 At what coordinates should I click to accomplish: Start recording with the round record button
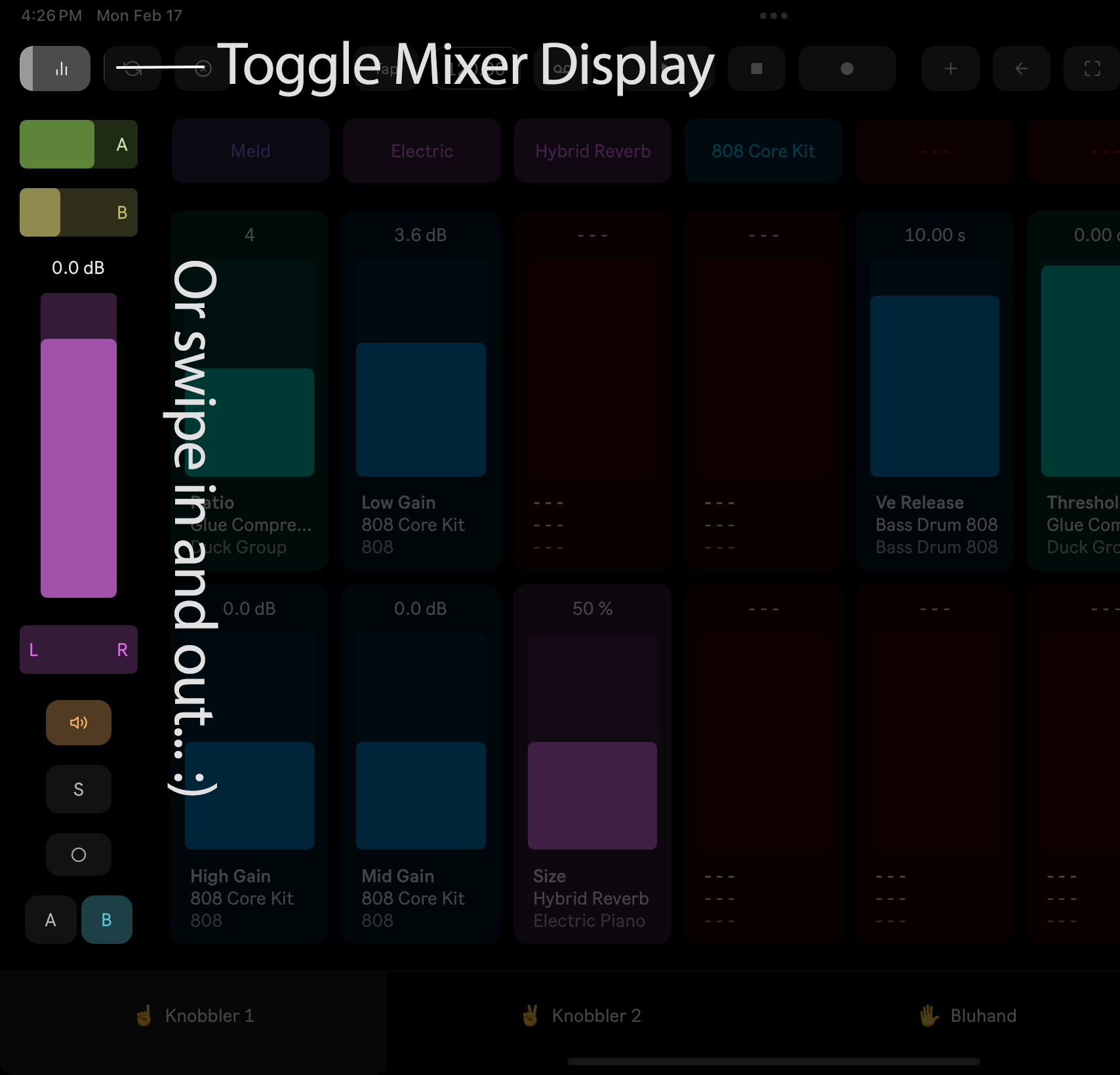pos(847,68)
